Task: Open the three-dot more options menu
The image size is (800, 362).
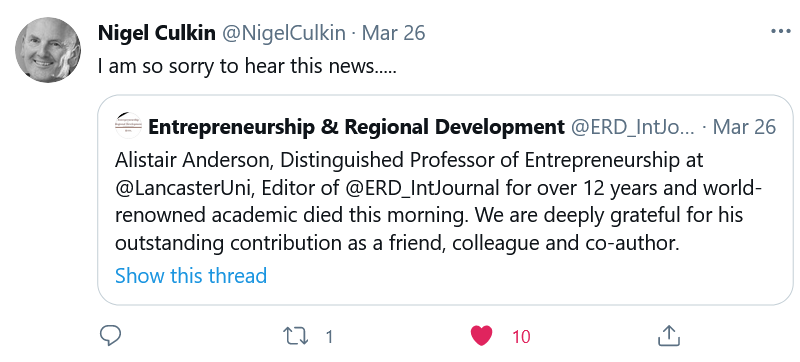Action: point(780,32)
